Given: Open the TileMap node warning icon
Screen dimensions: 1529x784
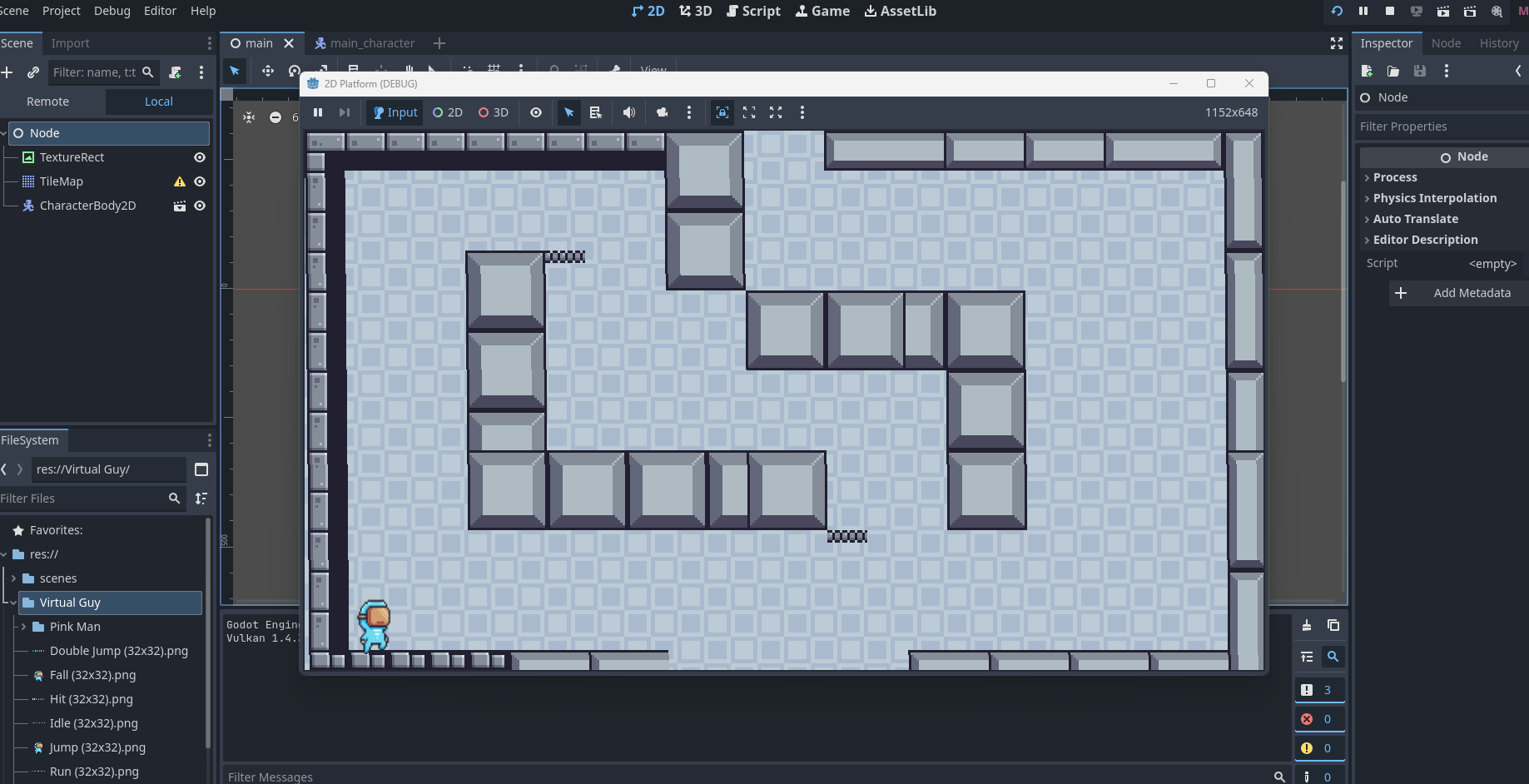Looking at the screenshot, I should point(179,181).
